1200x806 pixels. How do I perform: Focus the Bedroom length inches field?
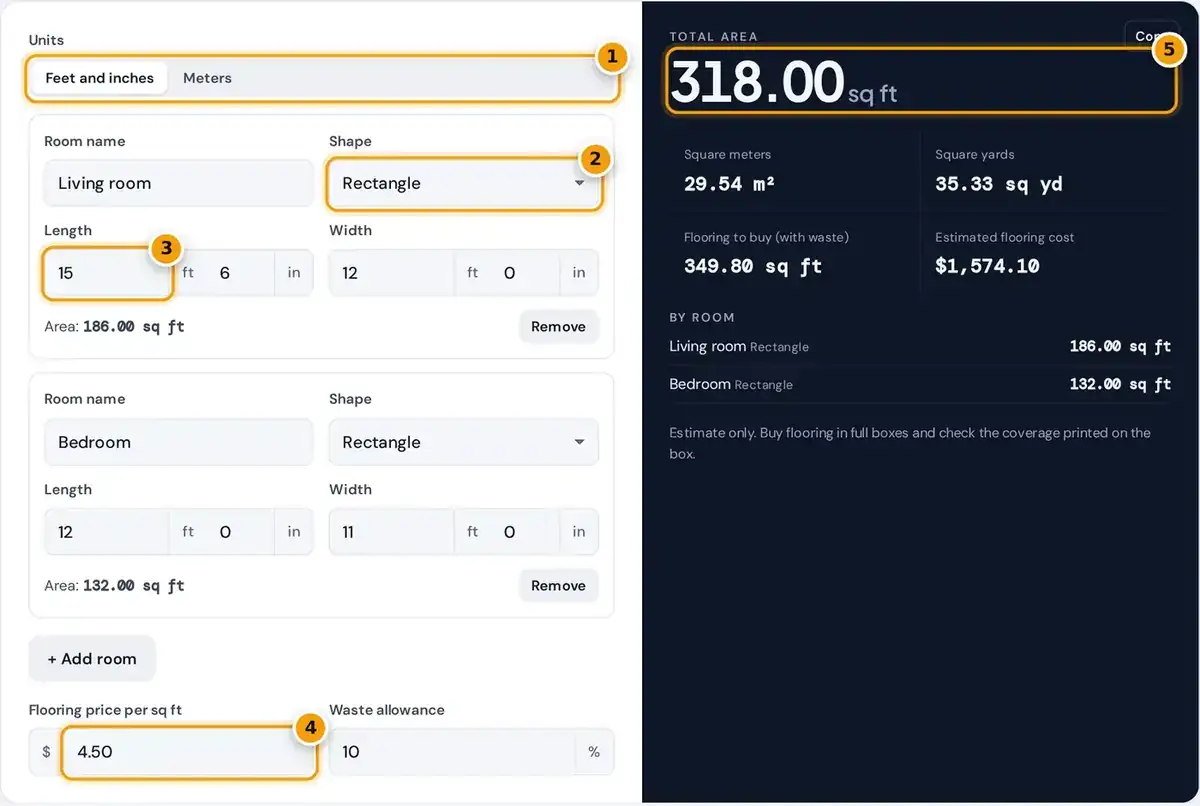(240, 532)
